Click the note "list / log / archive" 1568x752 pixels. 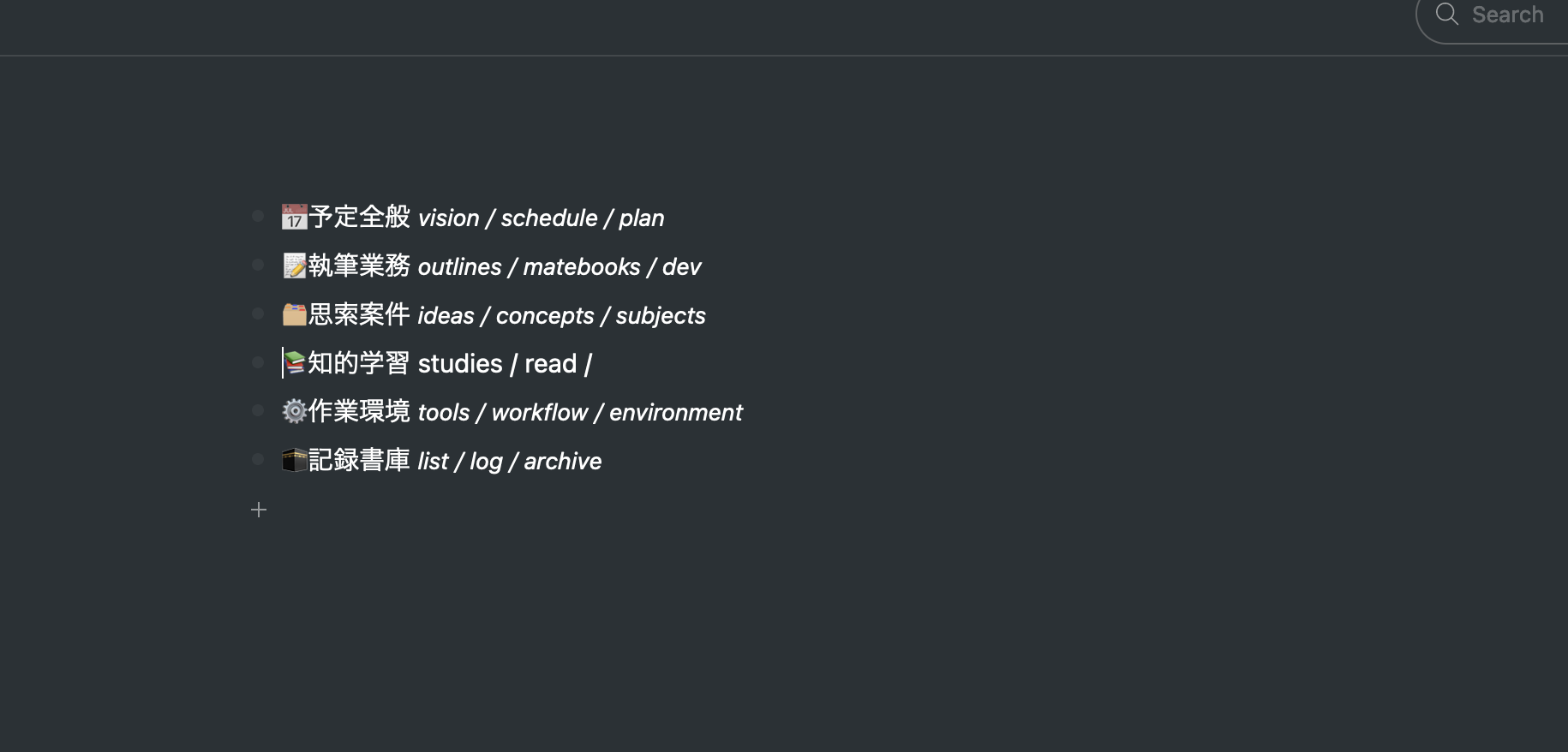[509, 461]
